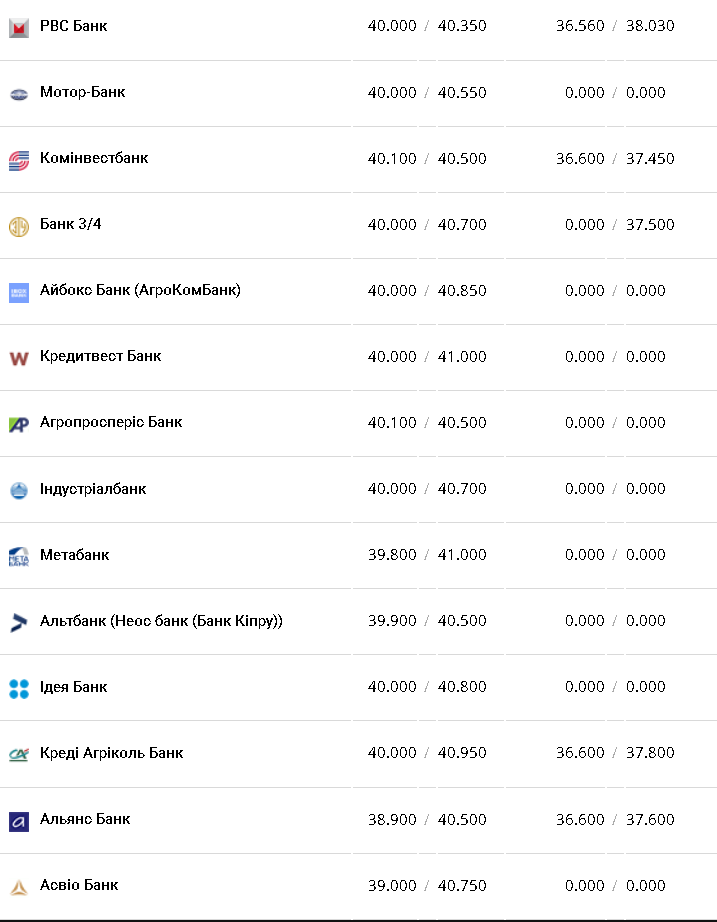Click the Альтбанк logo icon
Image resolution: width=717 pixels, height=922 pixels.
tap(18, 622)
